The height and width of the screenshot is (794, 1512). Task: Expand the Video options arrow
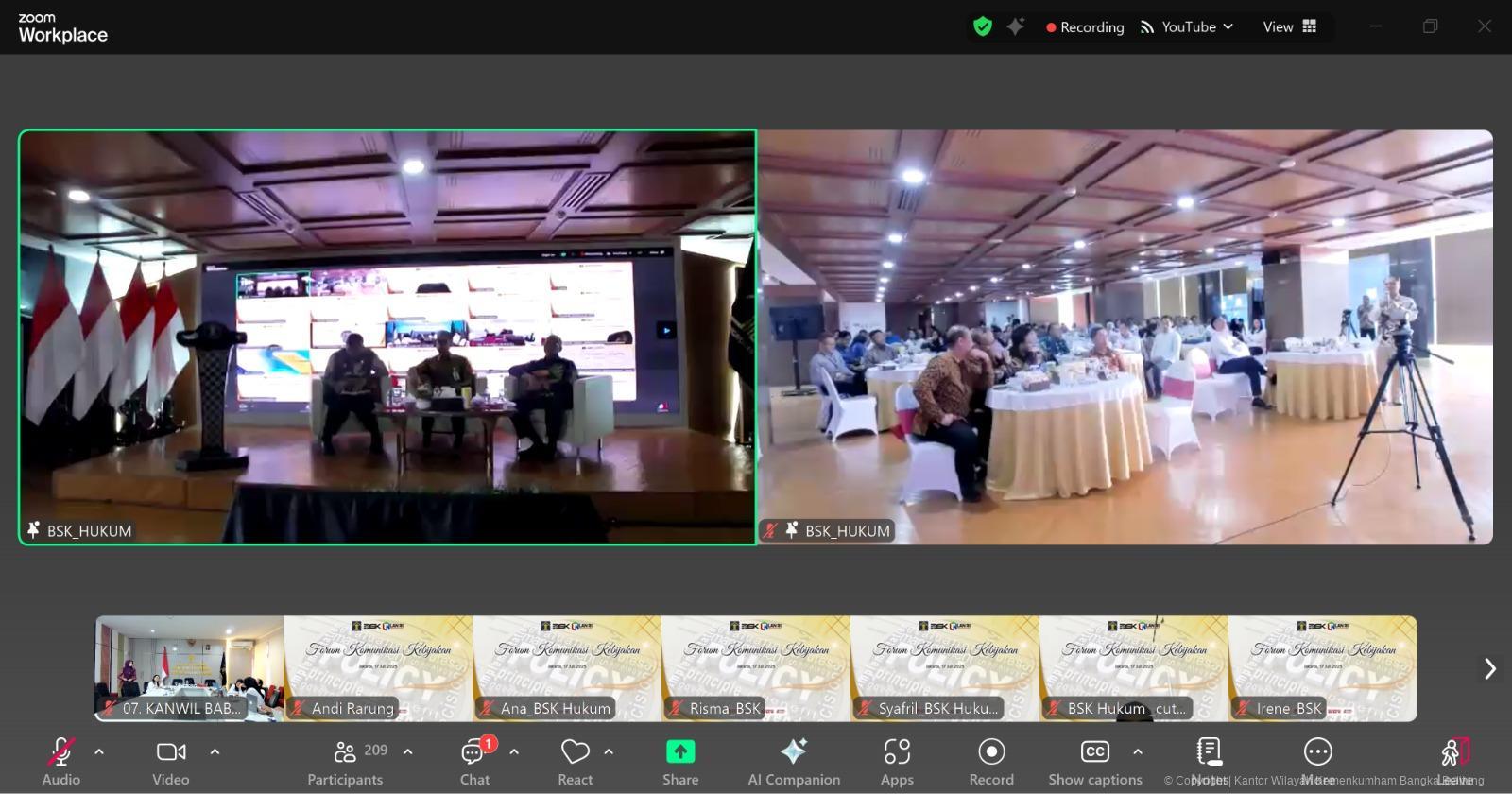(215, 751)
